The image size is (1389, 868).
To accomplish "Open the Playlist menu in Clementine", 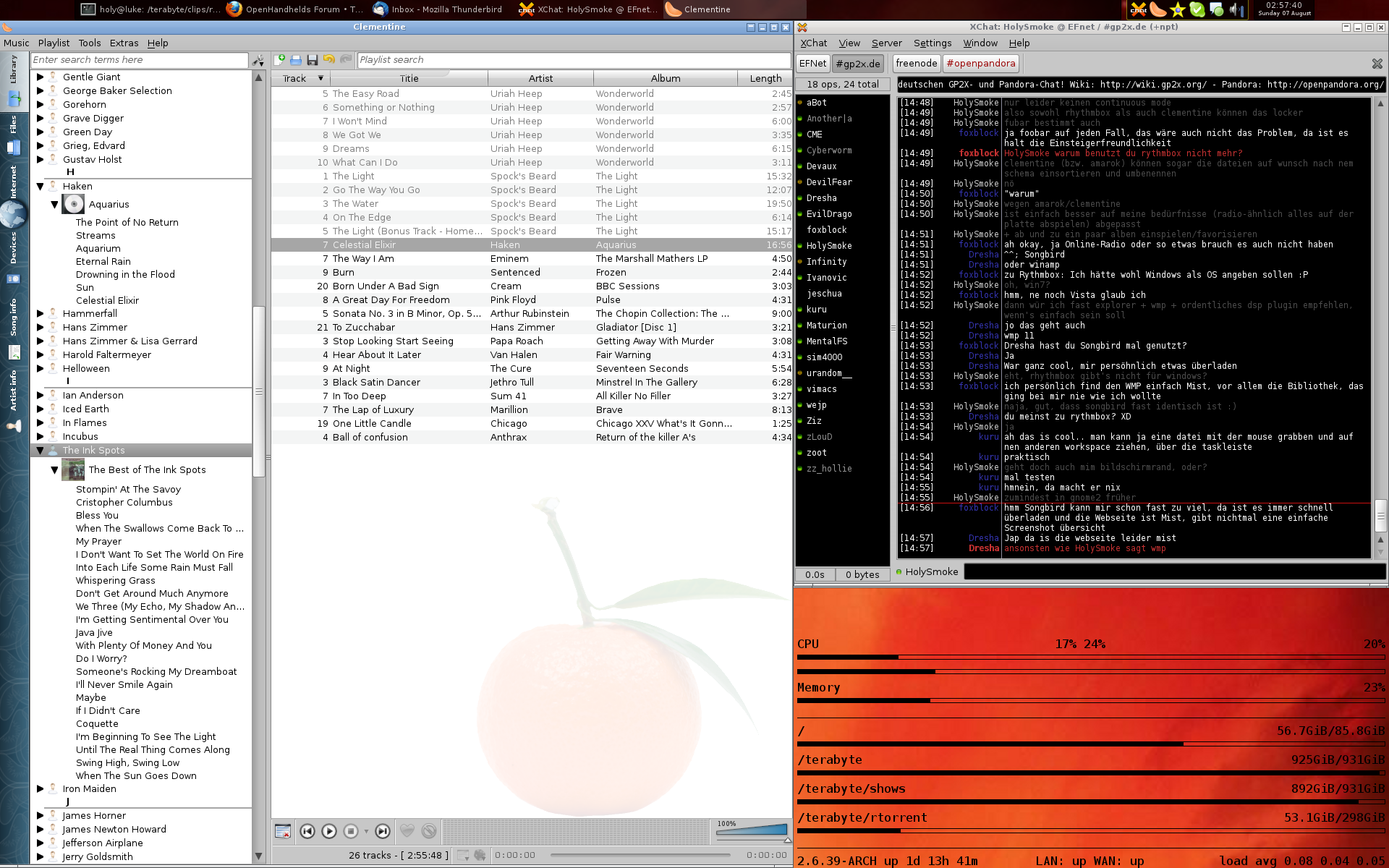I will point(54,43).
